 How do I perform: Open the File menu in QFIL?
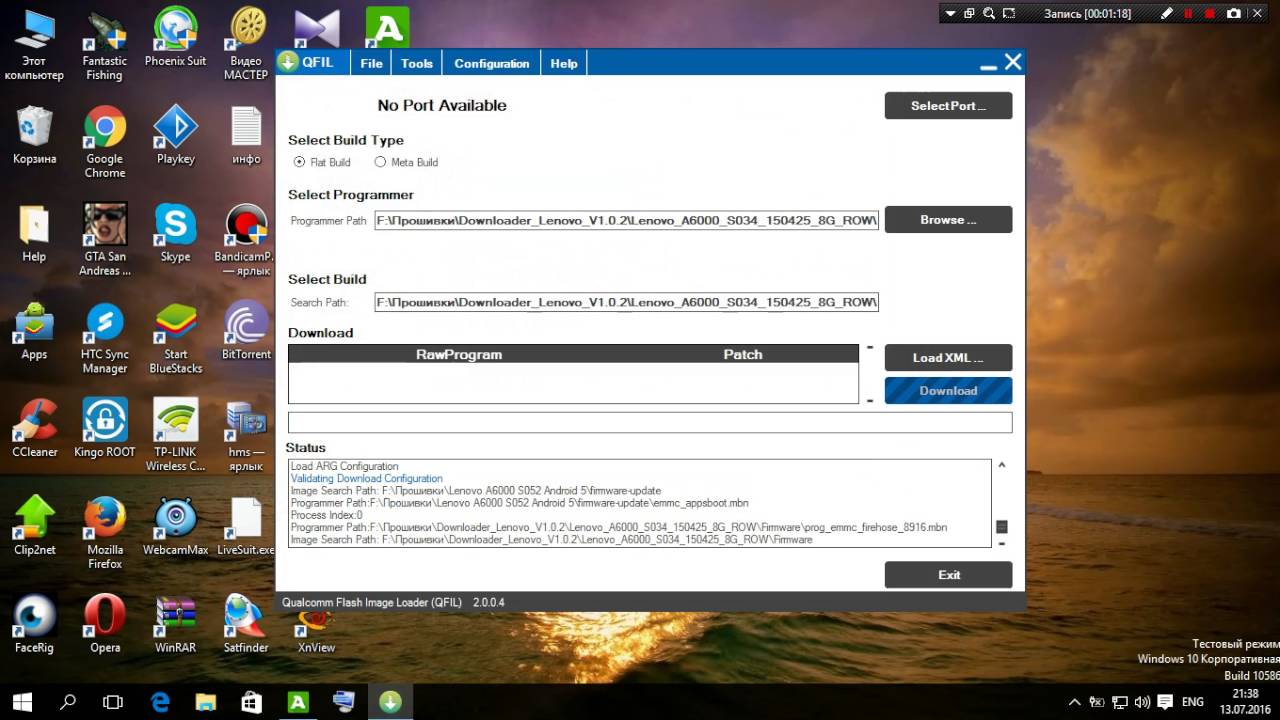click(372, 63)
